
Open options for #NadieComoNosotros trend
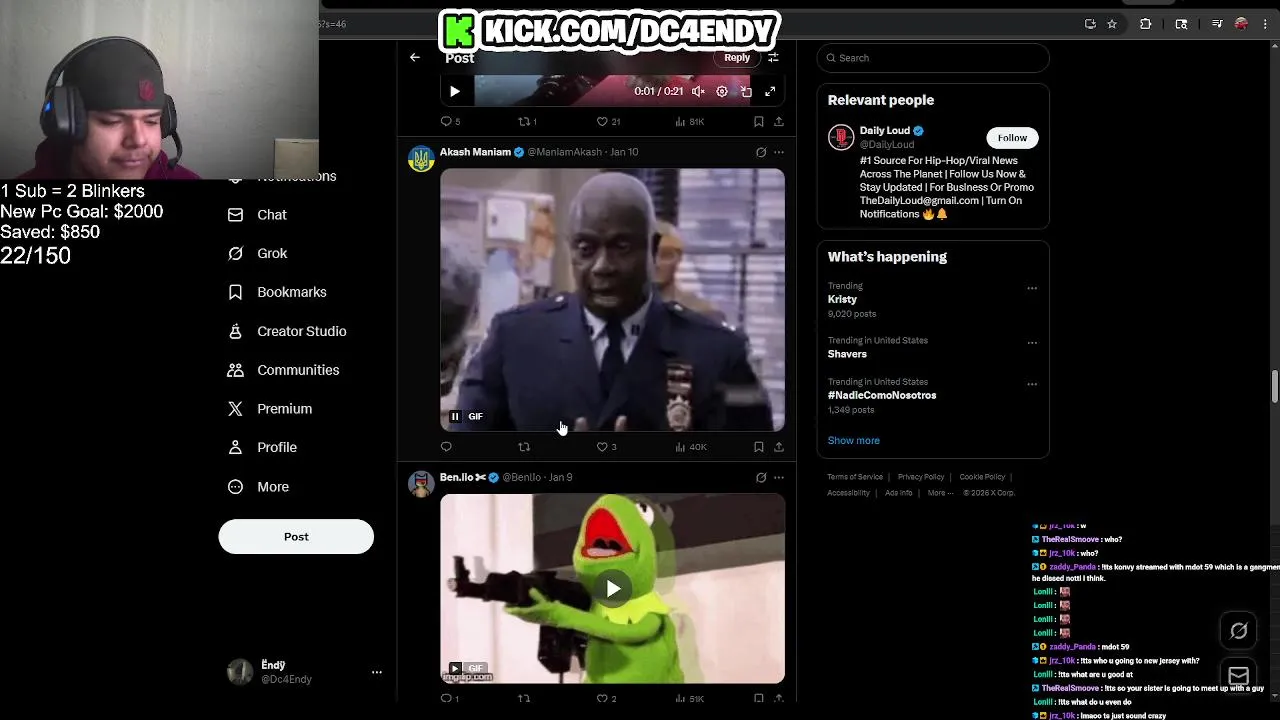pos(1032,384)
